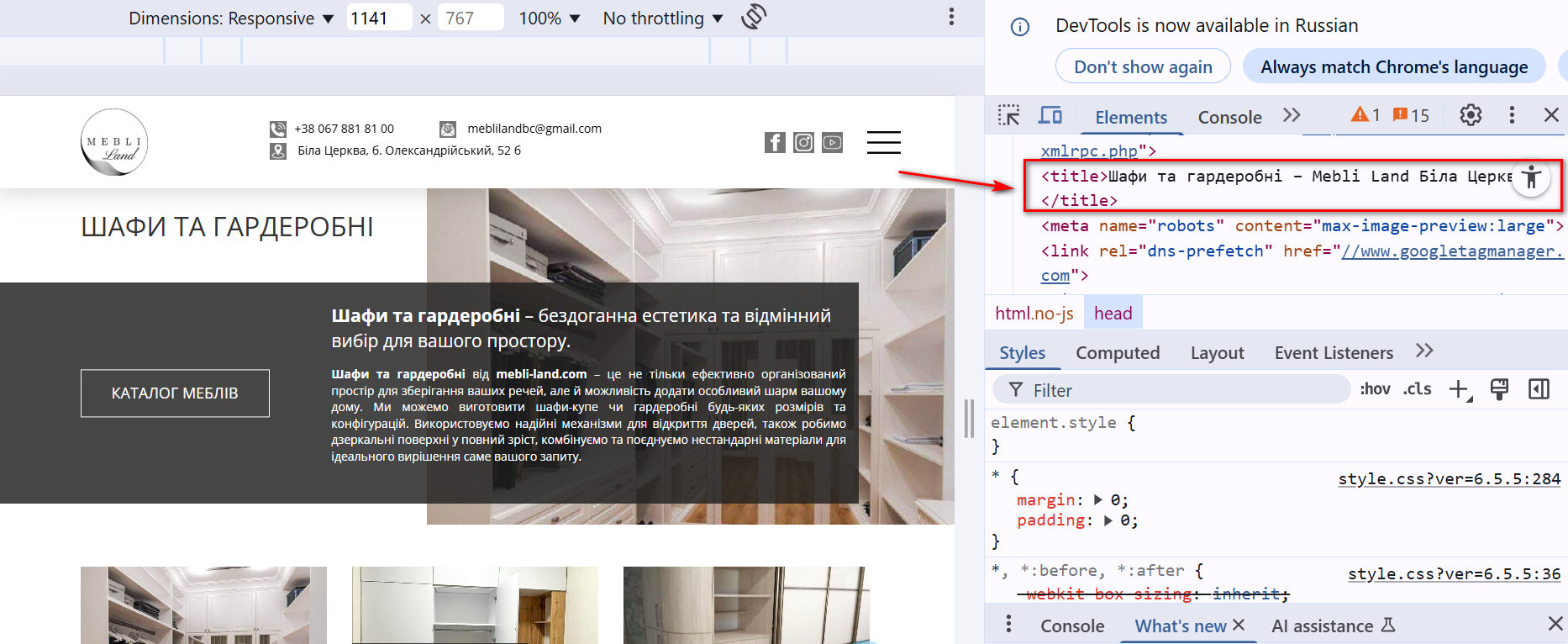Toggle the .cls classes button
The width and height of the screenshot is (1568, 644).
(x=1417, y=389)
